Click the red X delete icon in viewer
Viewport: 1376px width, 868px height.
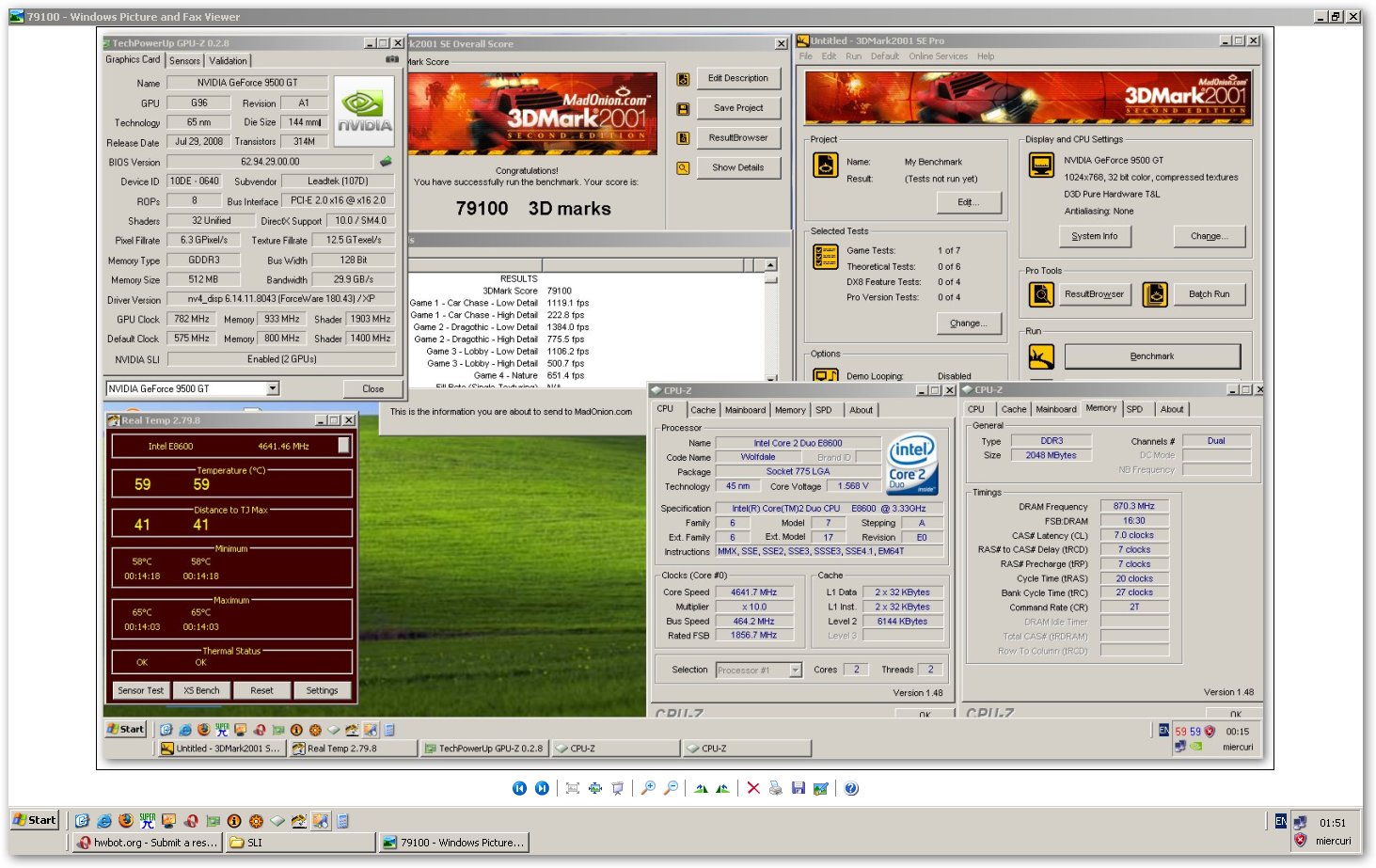[x=753, y=788]
